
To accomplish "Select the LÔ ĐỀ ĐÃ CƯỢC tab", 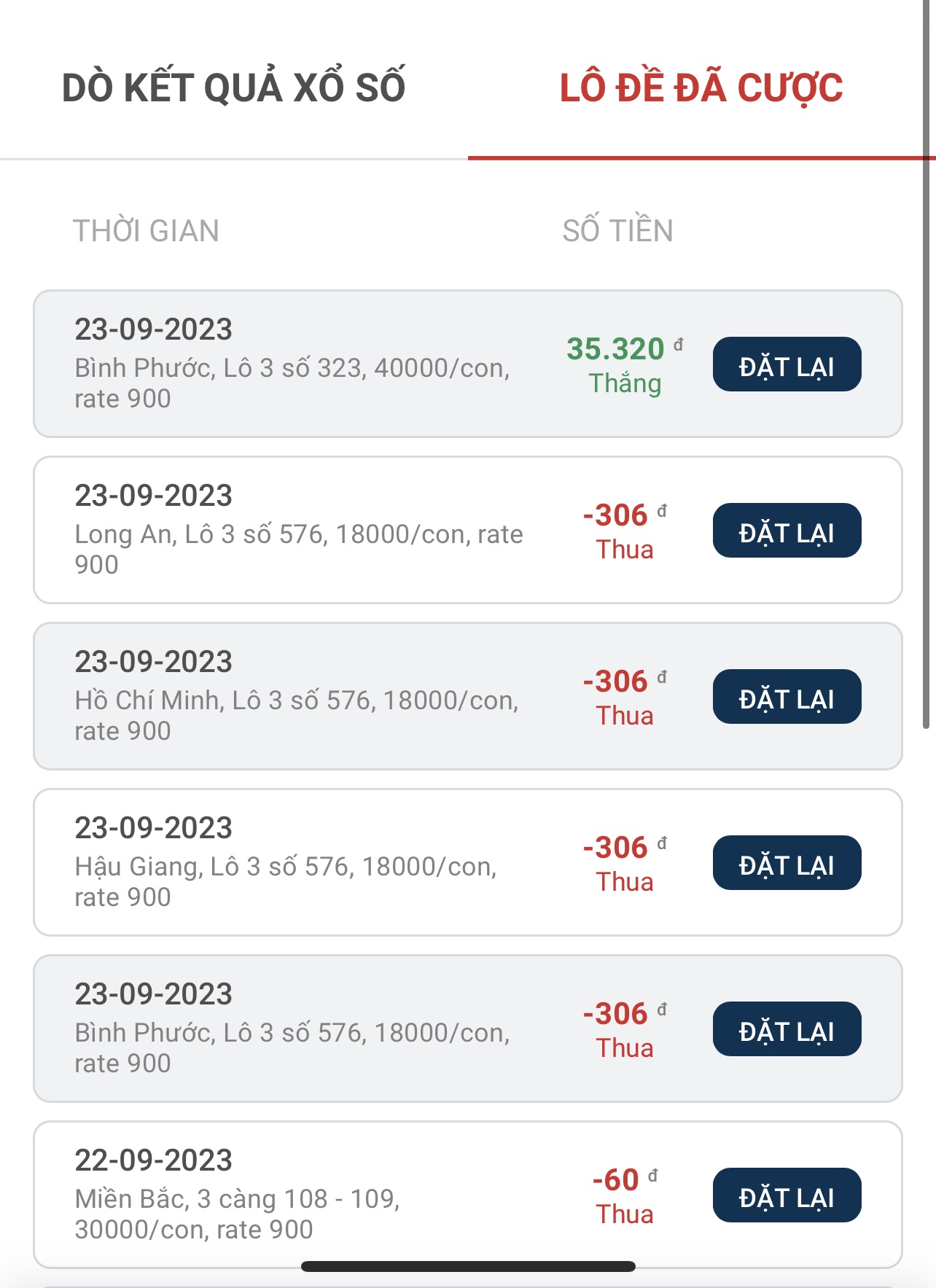I will pos(701,87).
